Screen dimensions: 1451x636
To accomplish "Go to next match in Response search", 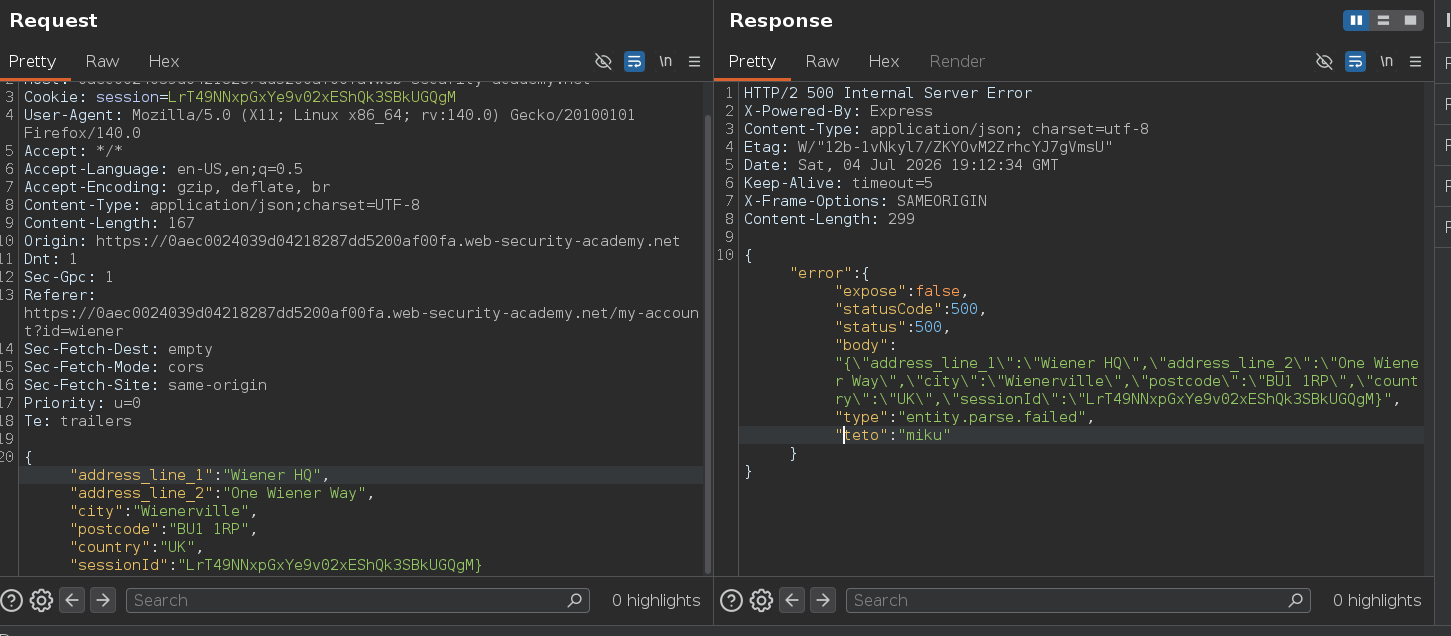I will (x=822, y=600).
